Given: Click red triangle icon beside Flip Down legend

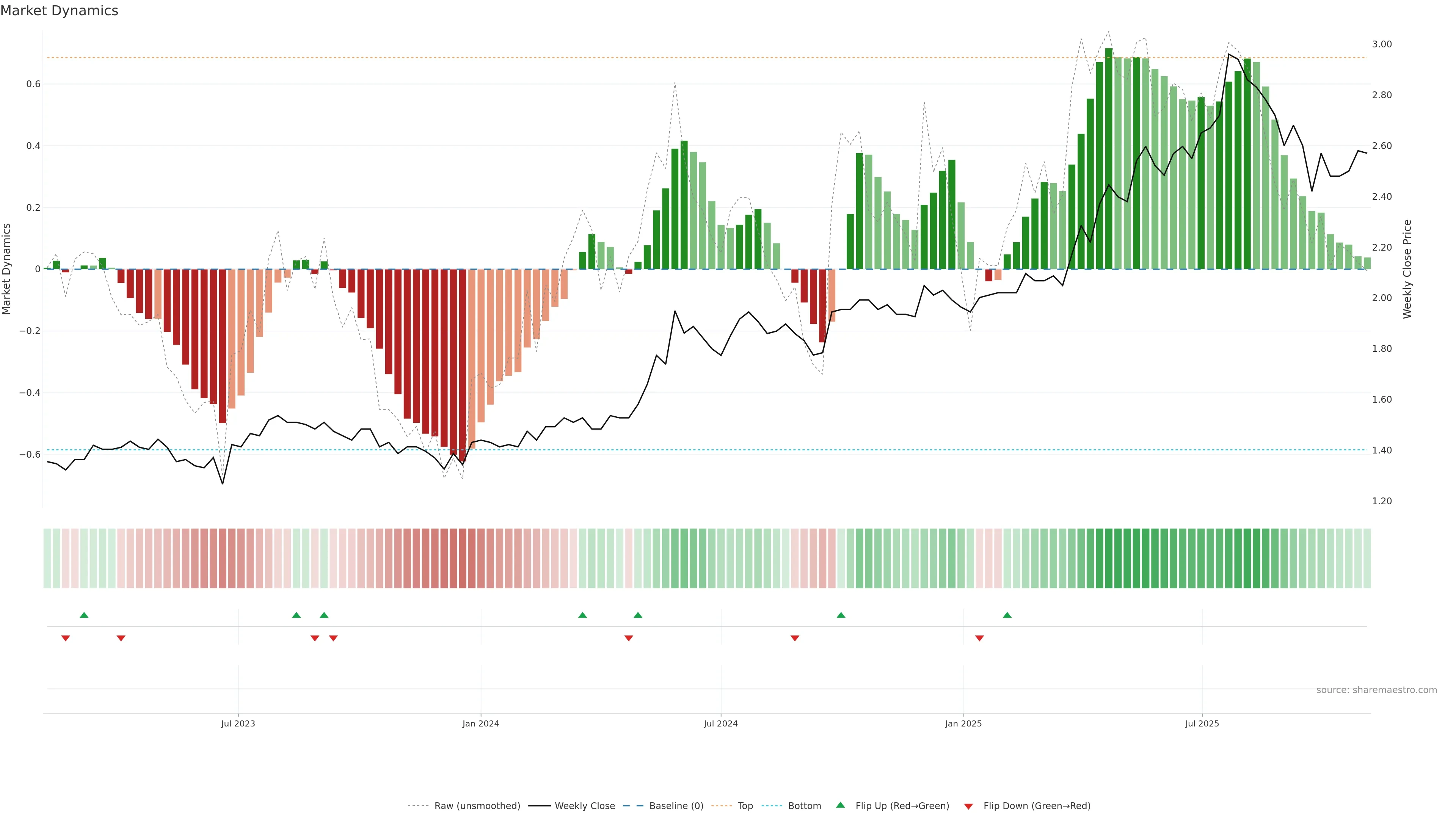Looking at the screenshot, I should 968,806.
